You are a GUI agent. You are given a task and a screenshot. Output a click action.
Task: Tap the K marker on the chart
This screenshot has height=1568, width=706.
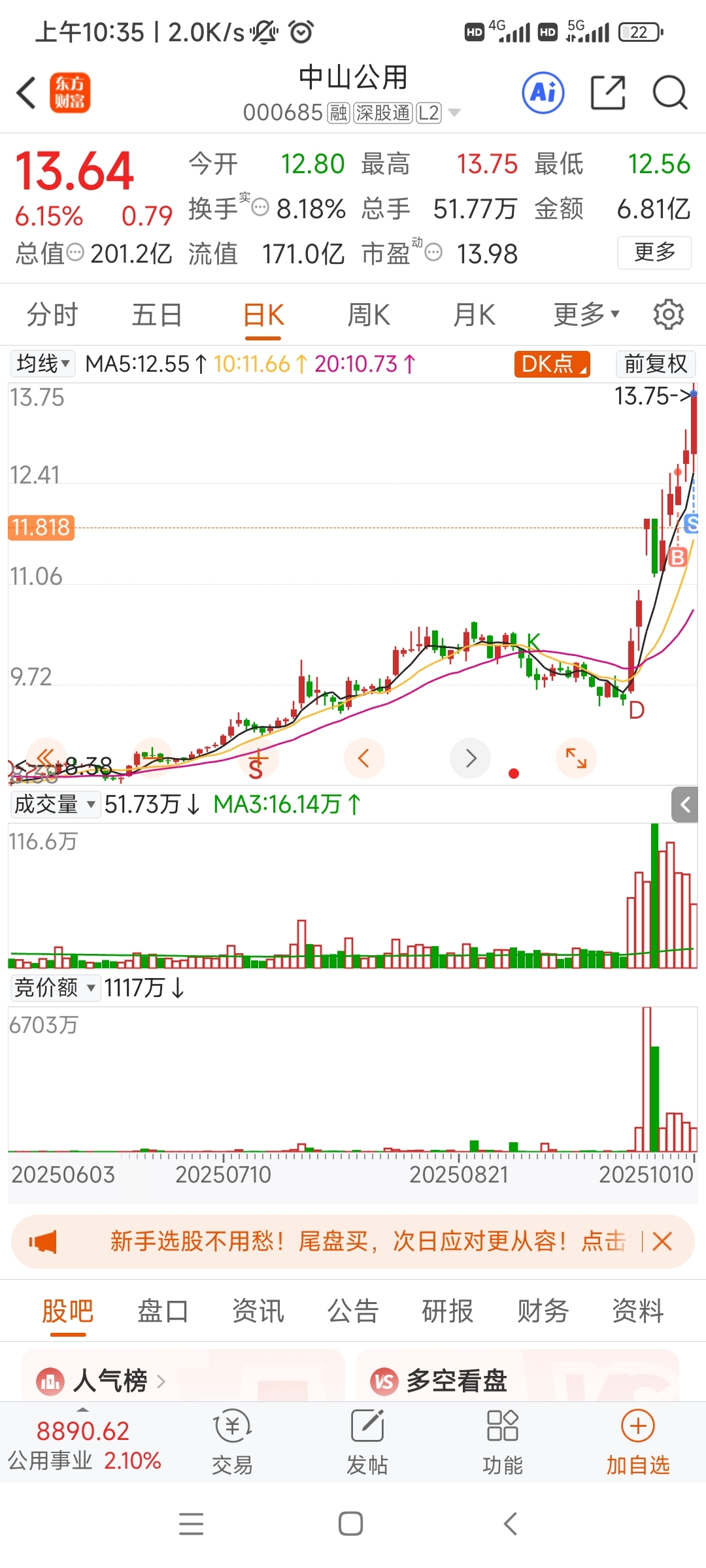point(533,642)
